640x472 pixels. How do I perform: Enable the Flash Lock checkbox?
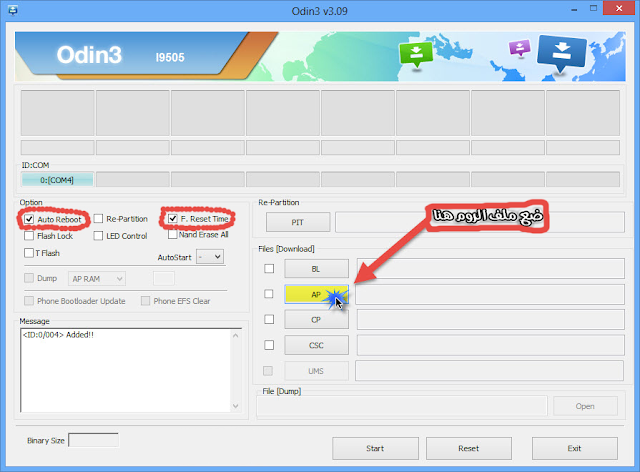[x=29, y=236]
